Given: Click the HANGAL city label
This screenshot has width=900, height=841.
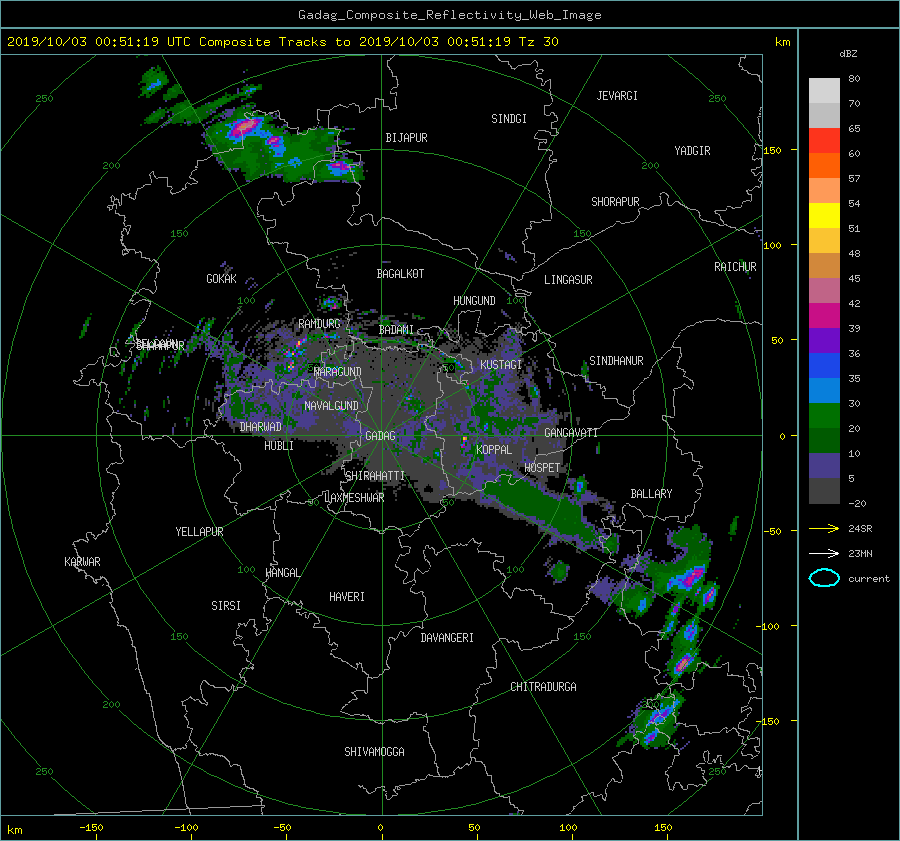Looking at the screenshot, I should (282, 573).
